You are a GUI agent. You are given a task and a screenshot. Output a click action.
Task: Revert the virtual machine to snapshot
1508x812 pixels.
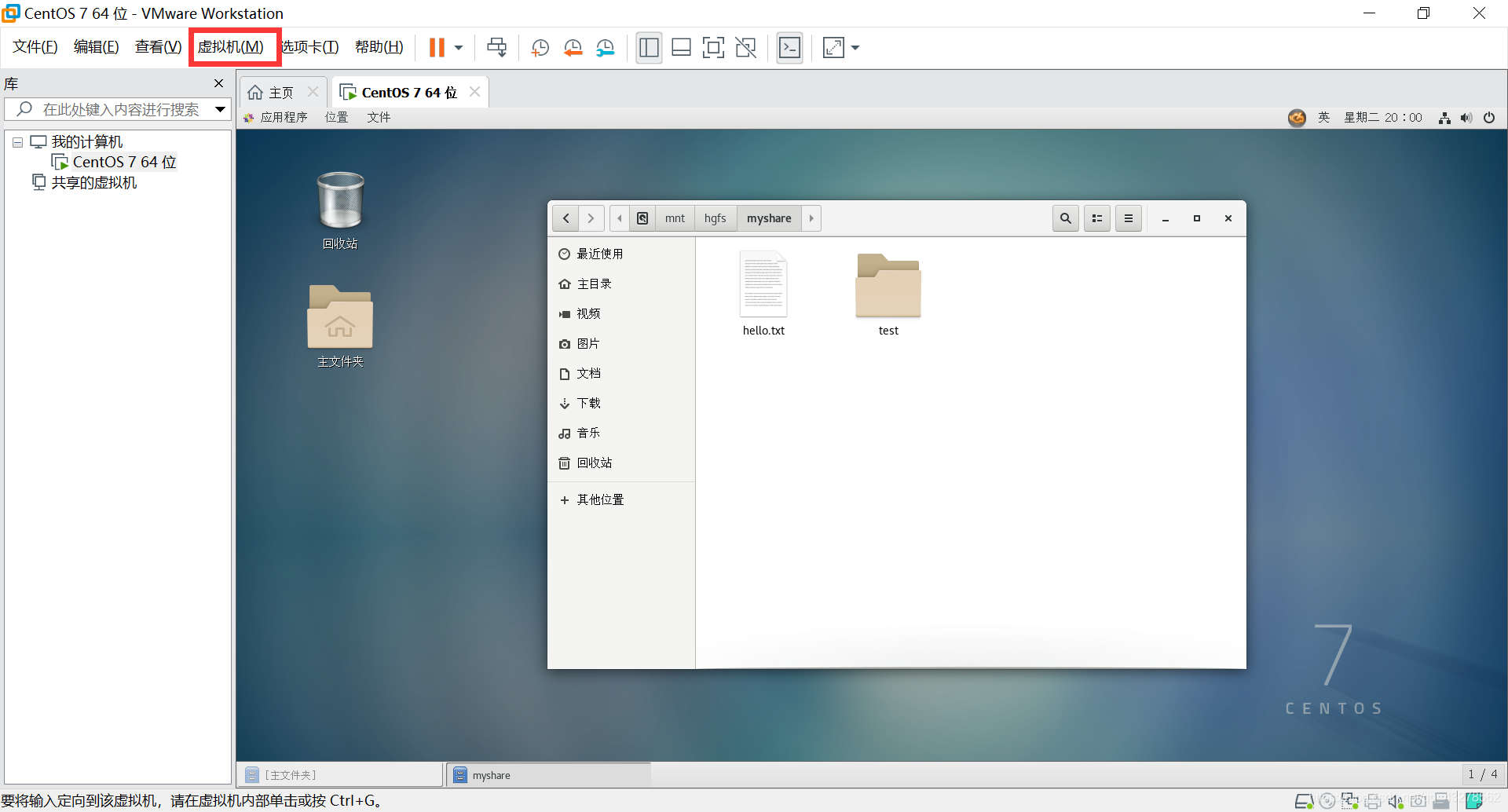pos(573,48)
